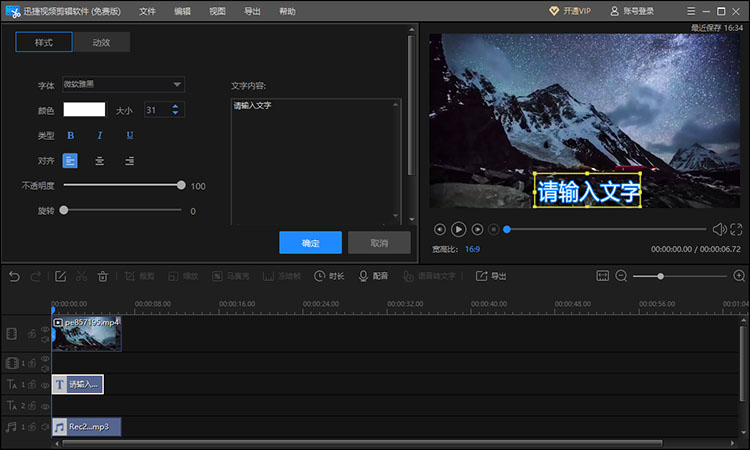
Task: Split clip with the scissors tool
Action: pyautogui.click(x=81, y=276)
